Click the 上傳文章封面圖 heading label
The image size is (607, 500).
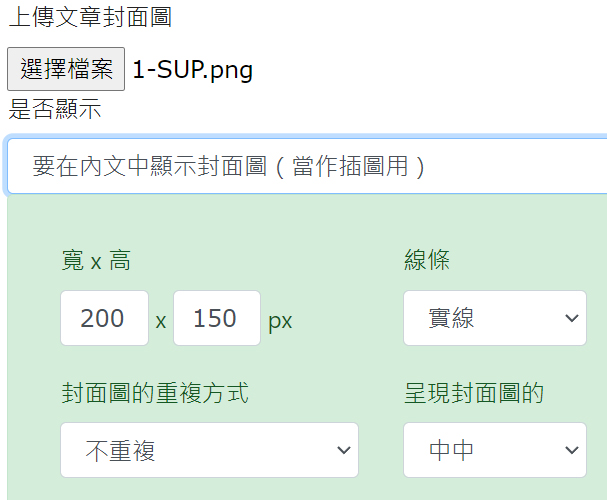pos(89,17)
